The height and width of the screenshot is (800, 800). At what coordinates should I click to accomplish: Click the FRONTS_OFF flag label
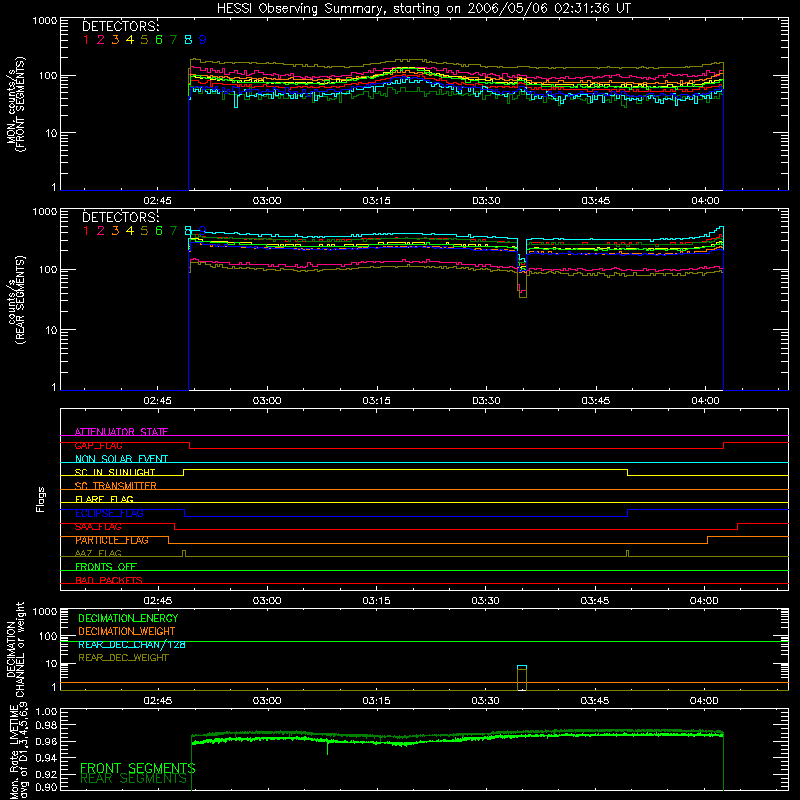pyautogui.click(x=106, y=567)
